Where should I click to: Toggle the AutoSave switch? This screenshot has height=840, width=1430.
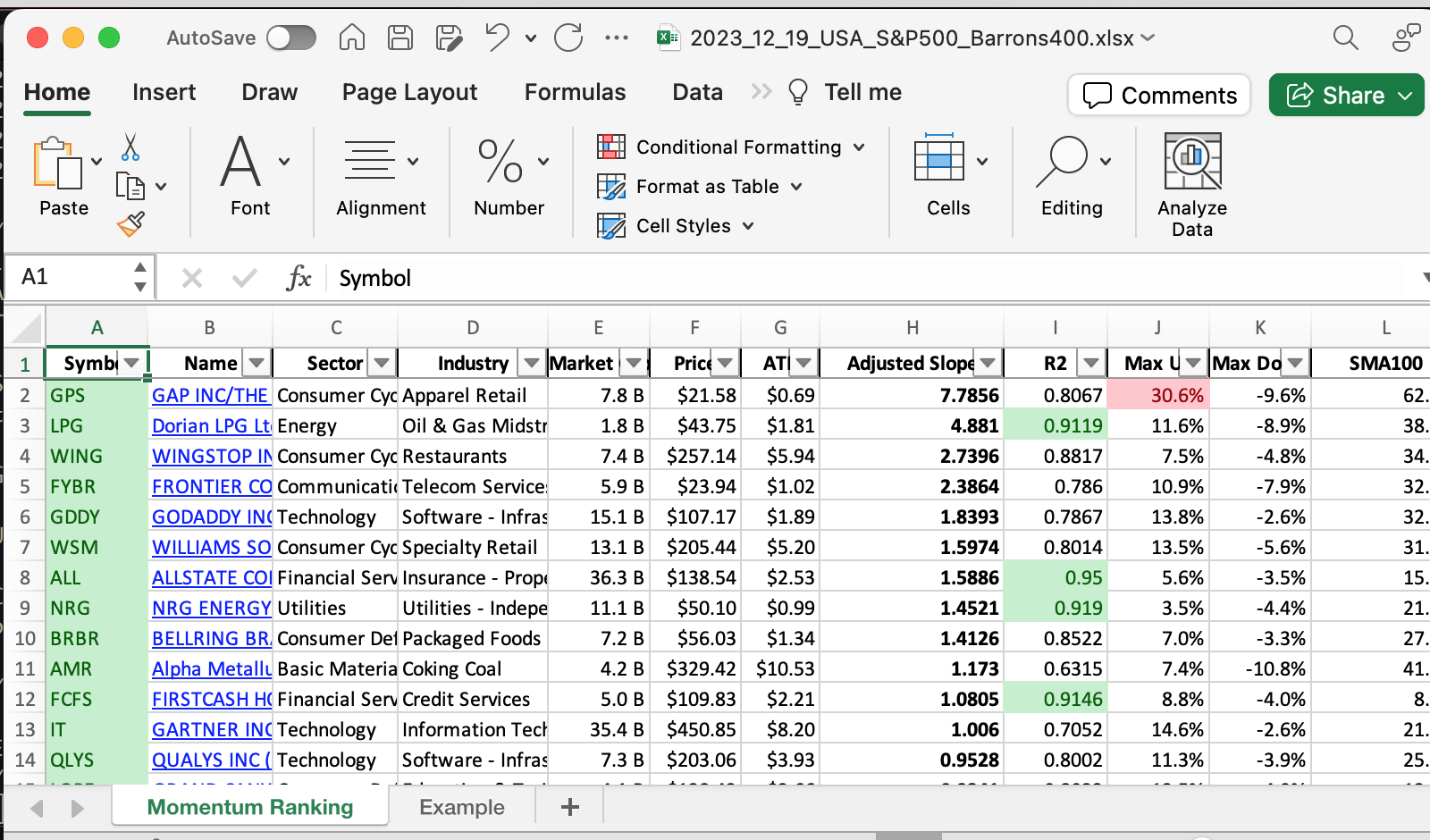pos(291,38)
